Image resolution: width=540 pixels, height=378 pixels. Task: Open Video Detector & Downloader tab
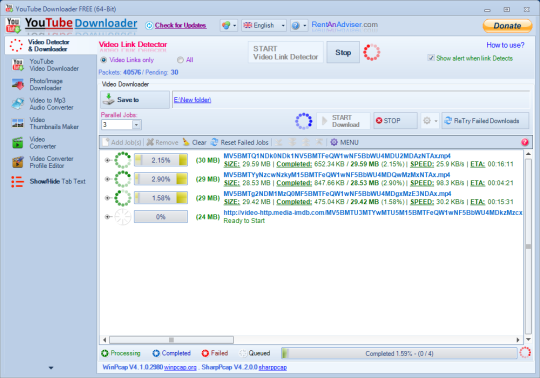pos(51,45)
